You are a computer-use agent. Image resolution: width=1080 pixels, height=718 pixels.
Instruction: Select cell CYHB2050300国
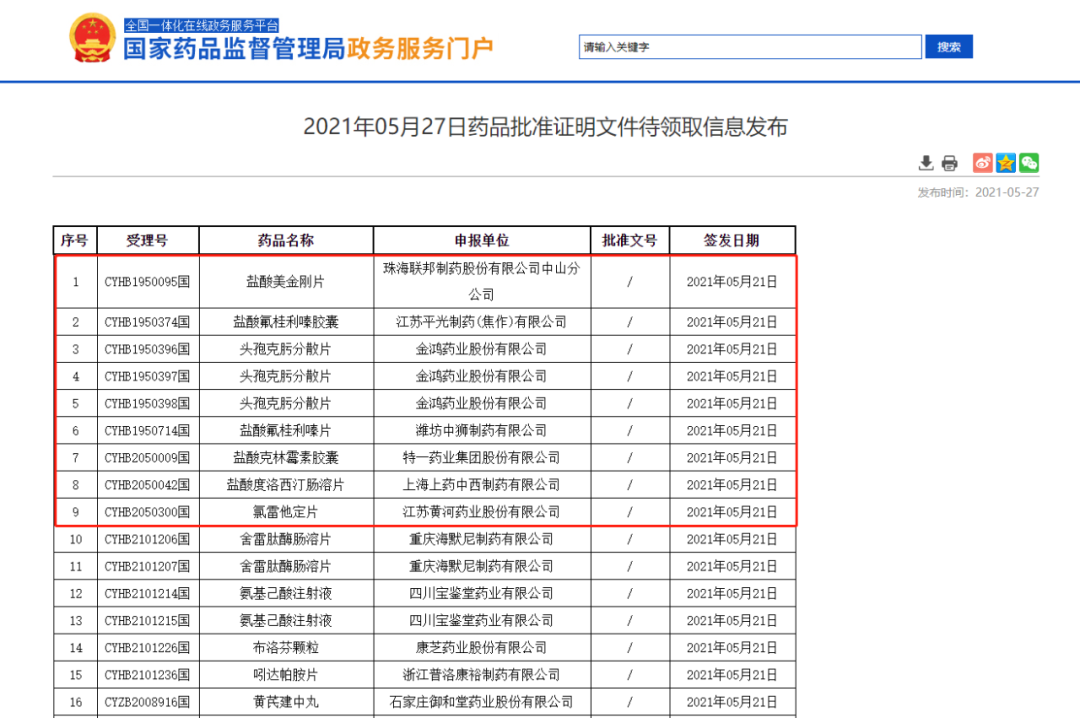[147, 512]
